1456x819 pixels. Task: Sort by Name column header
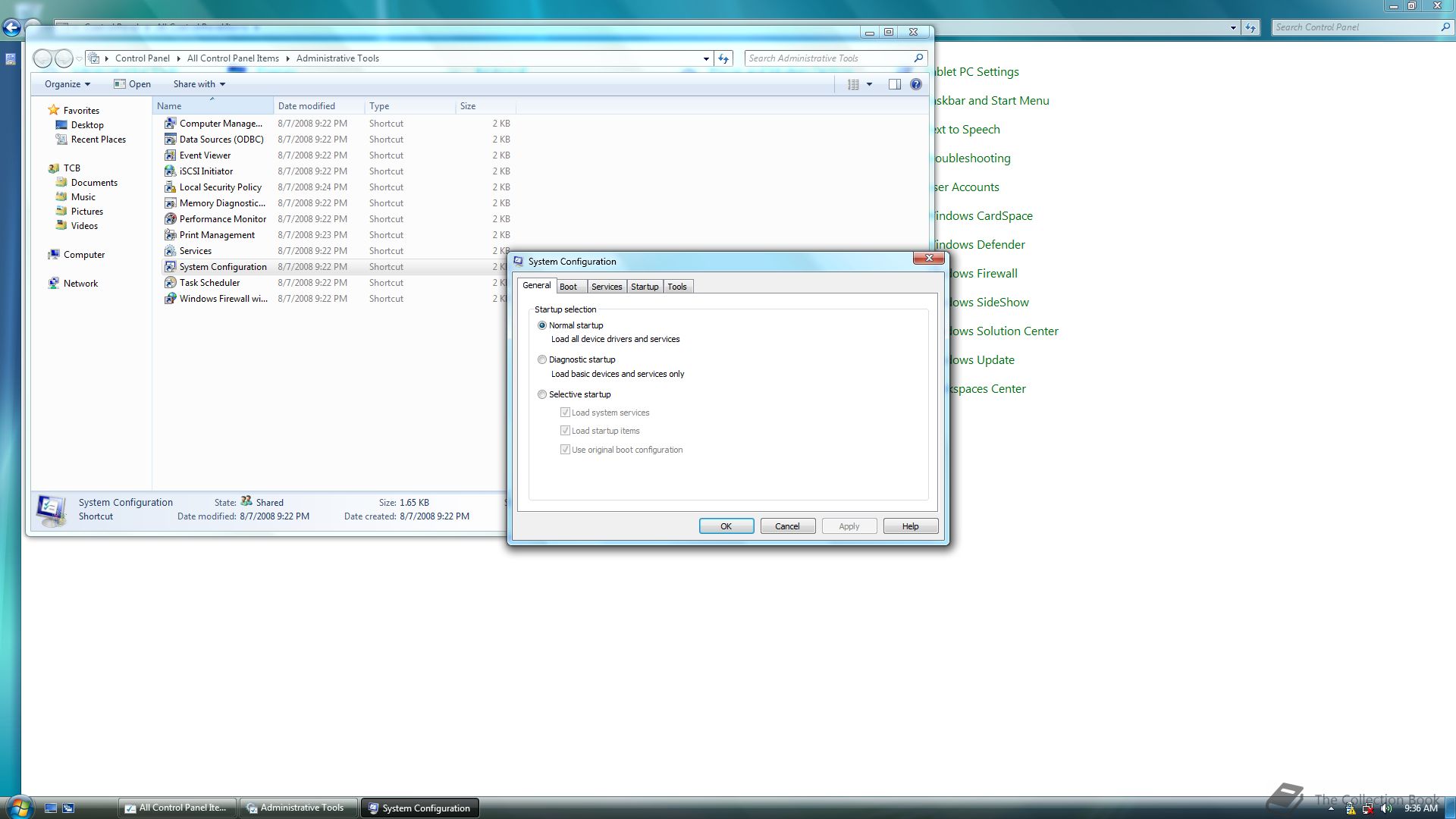pyautogui.click(x=212, y=106)
